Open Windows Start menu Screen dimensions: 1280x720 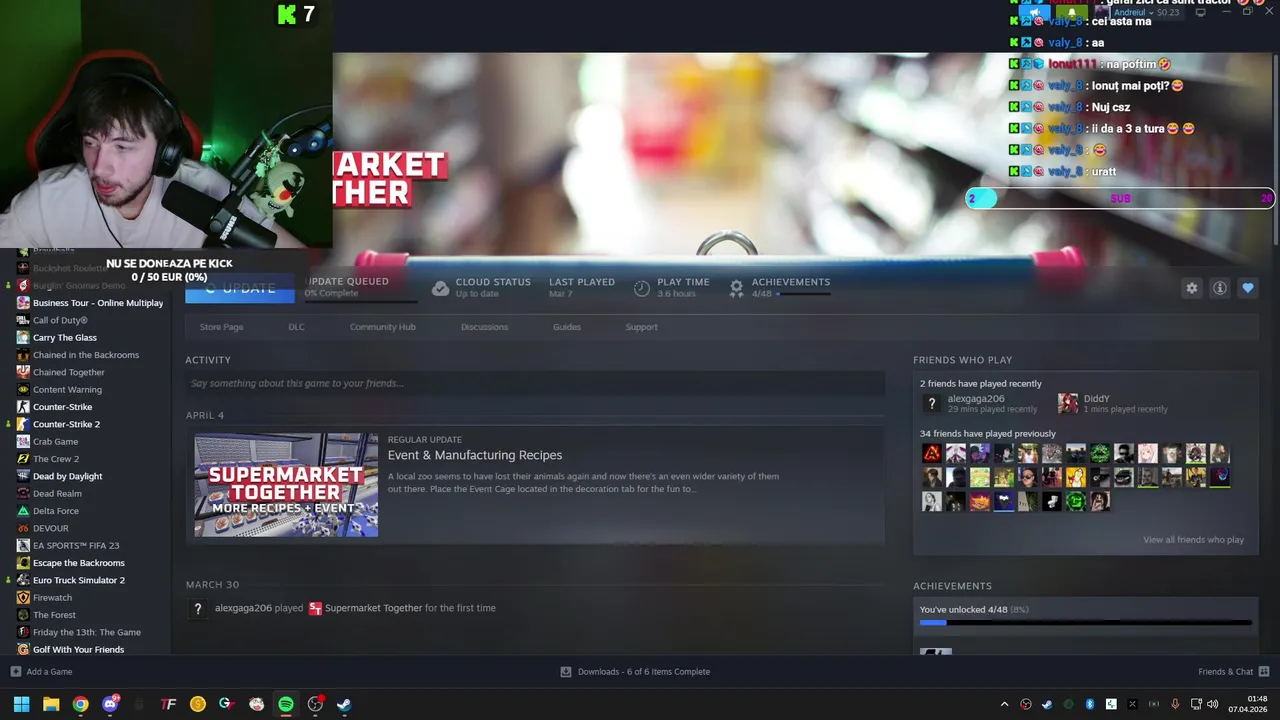21,704
